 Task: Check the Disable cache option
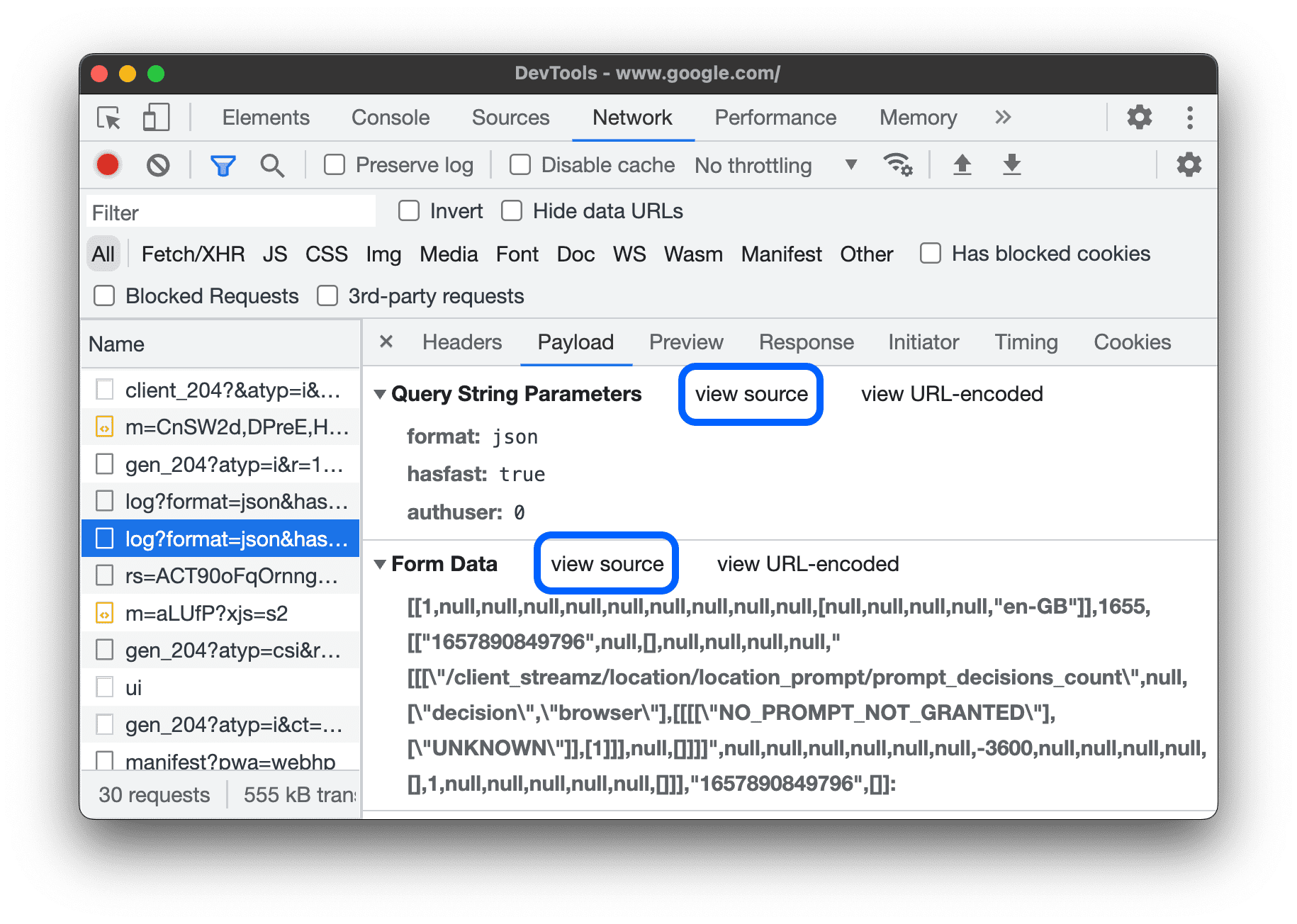520,165
